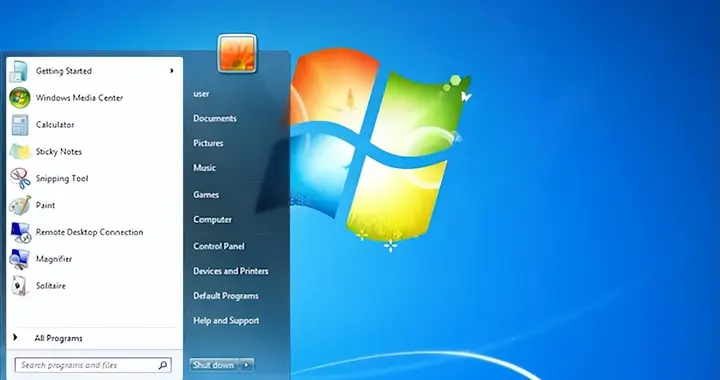Click the Magnifier label
Viewport: 720px width, 380px height.
click(54, 259)
